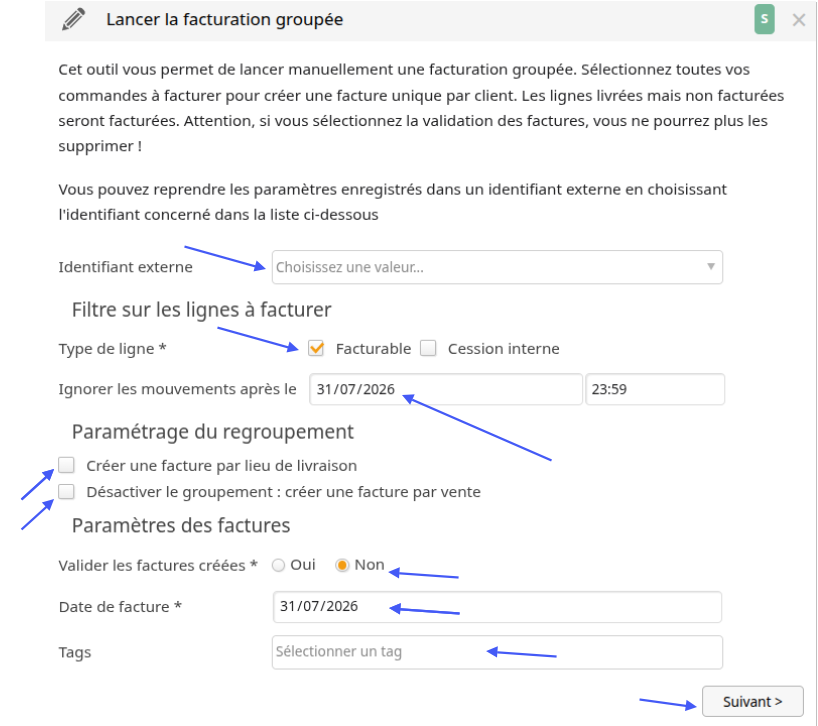The width and height of the screenshot is (818, 726).
Task: Click the Suivant button
Action: click(752, 701)
